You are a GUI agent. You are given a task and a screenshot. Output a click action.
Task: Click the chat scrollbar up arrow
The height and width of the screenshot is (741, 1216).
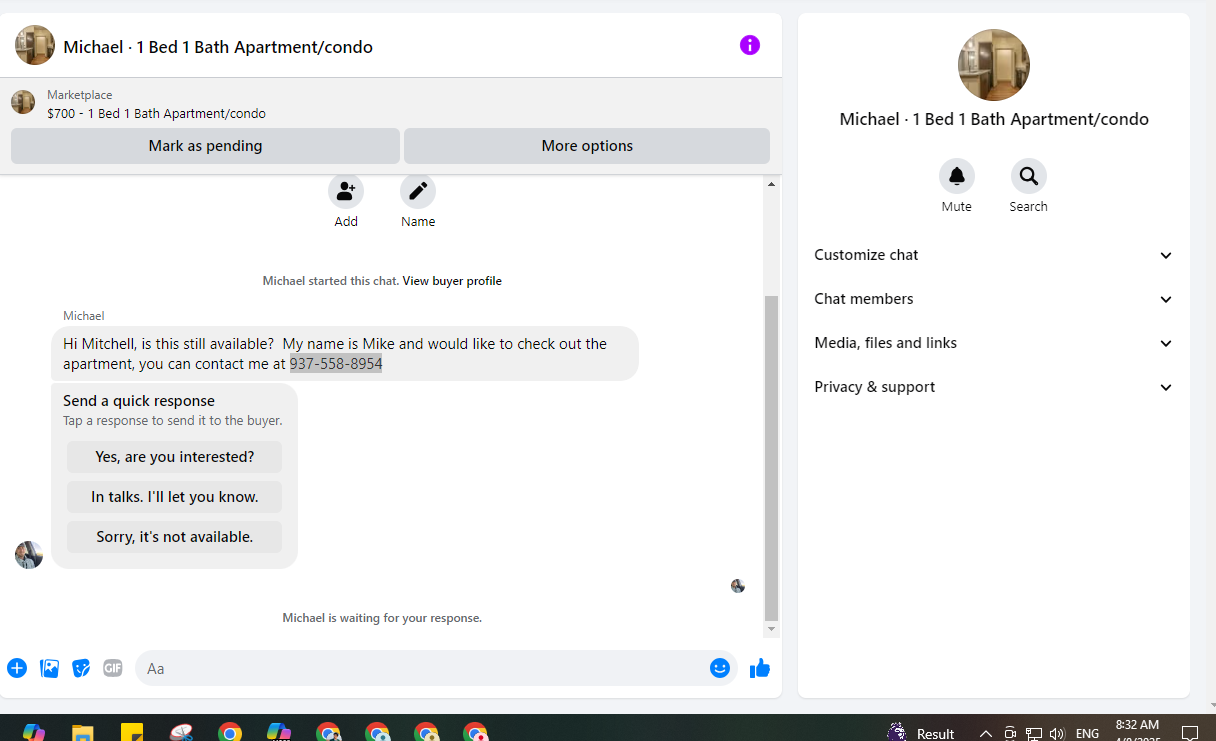(x=771, y=184)
